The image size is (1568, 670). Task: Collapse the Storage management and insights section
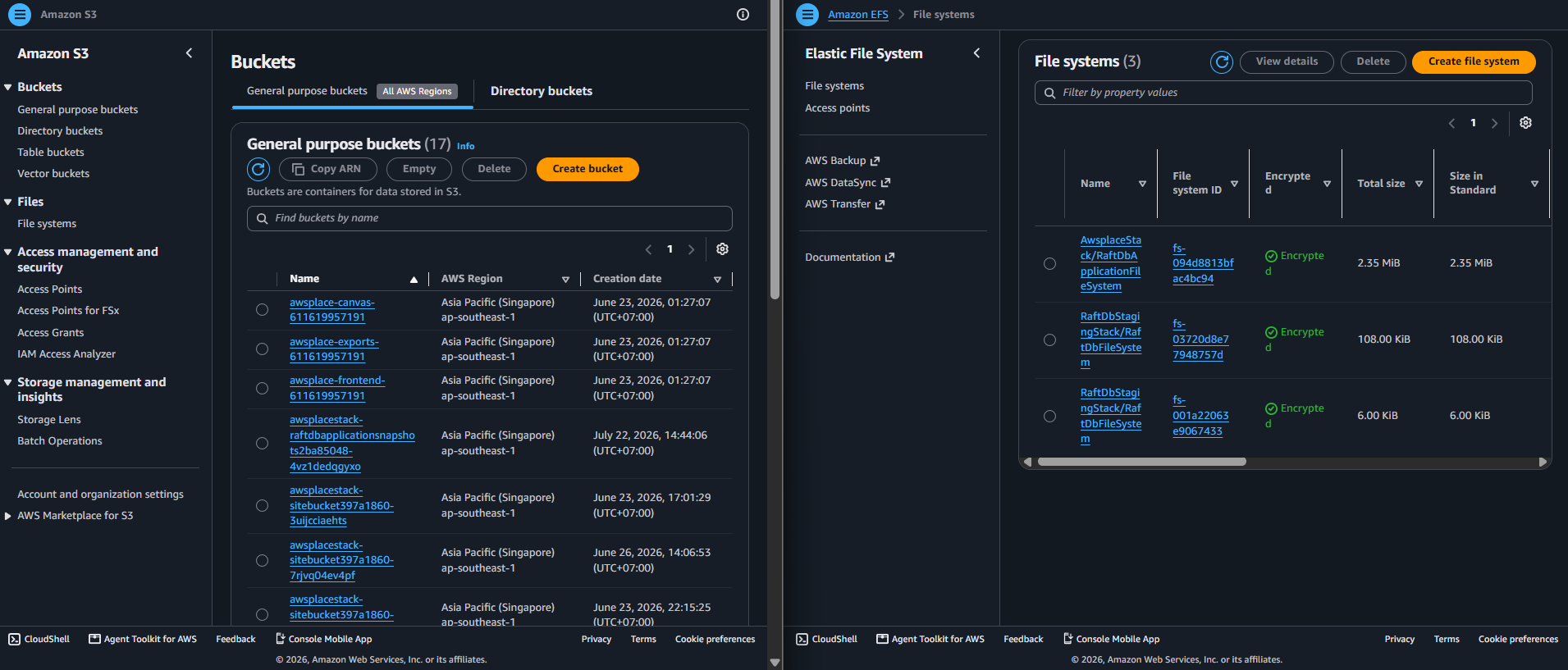8,383
